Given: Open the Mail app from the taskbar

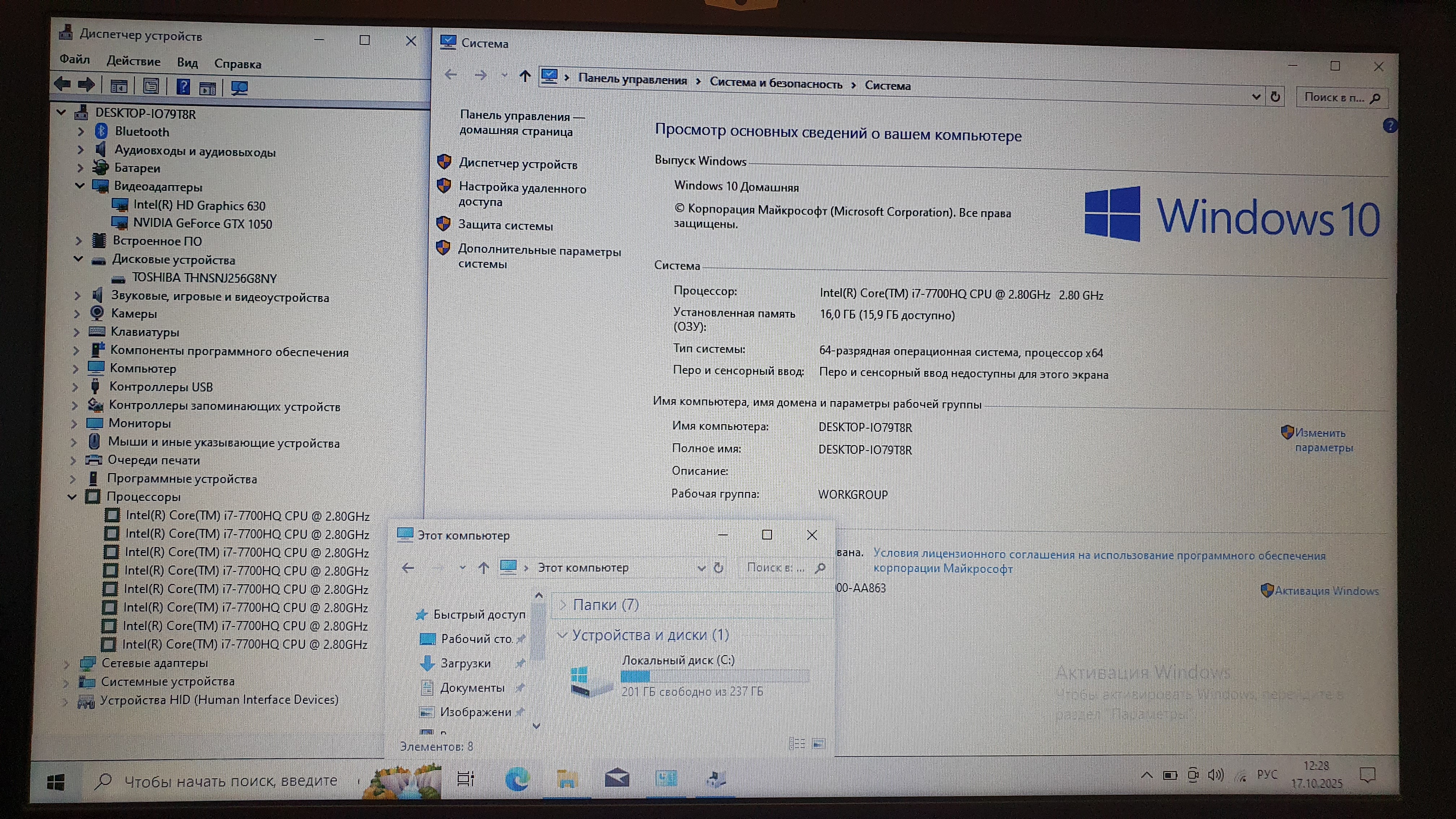Looking at the screenshot, I should (x=617, y=779).
